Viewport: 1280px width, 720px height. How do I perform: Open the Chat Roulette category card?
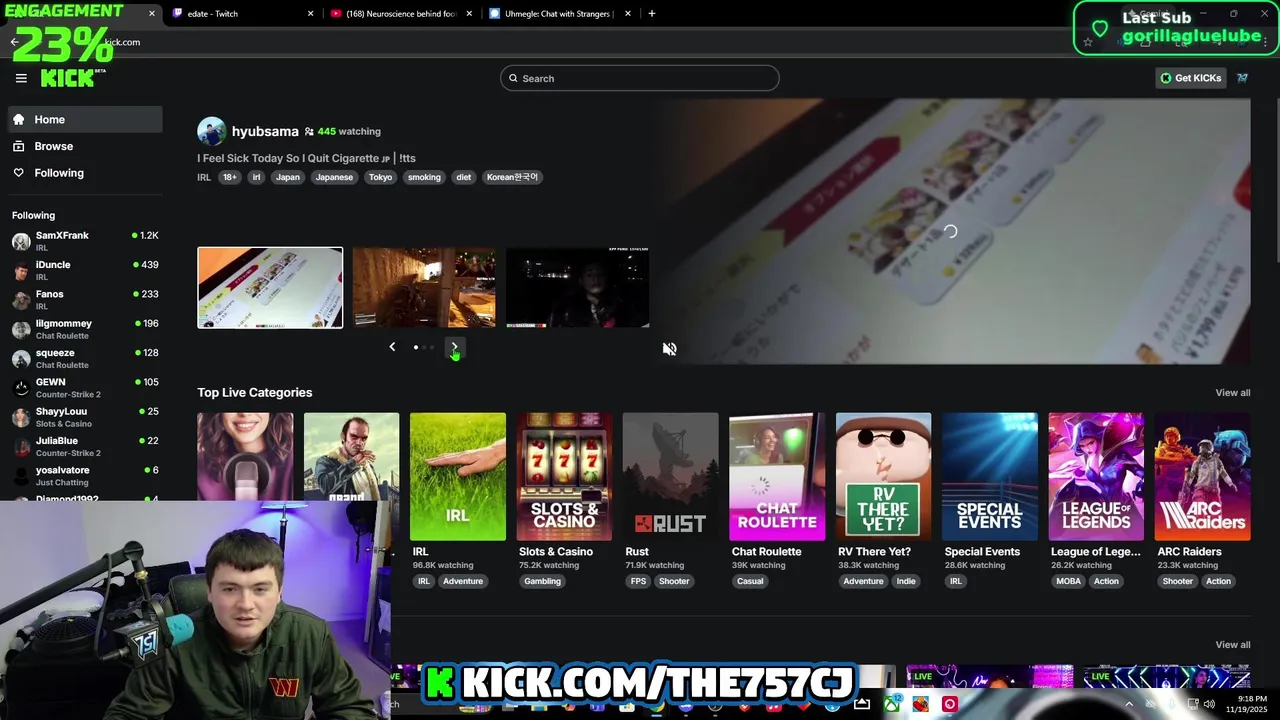tap(777, 476)
